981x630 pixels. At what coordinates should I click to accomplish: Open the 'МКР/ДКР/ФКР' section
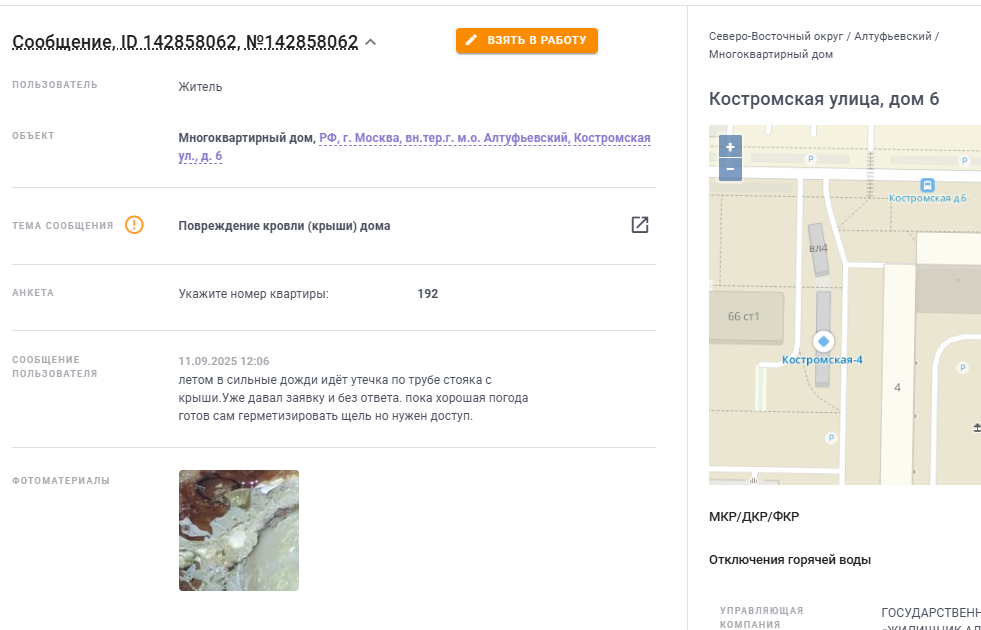click(x=754, y=517)
